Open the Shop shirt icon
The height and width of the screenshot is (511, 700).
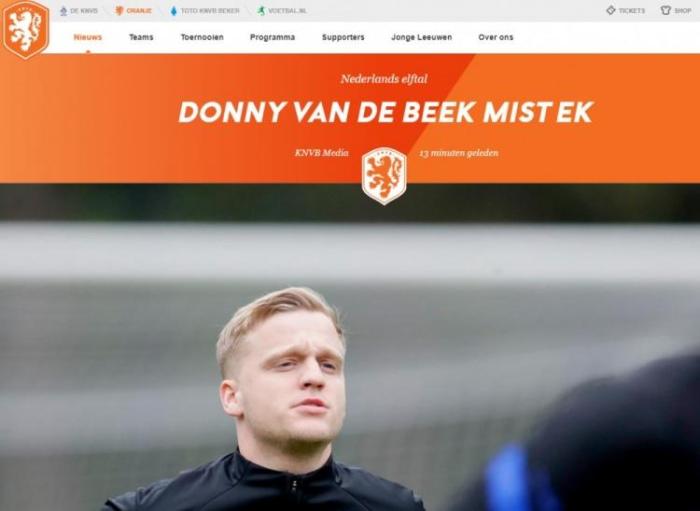tap(666, 10)
